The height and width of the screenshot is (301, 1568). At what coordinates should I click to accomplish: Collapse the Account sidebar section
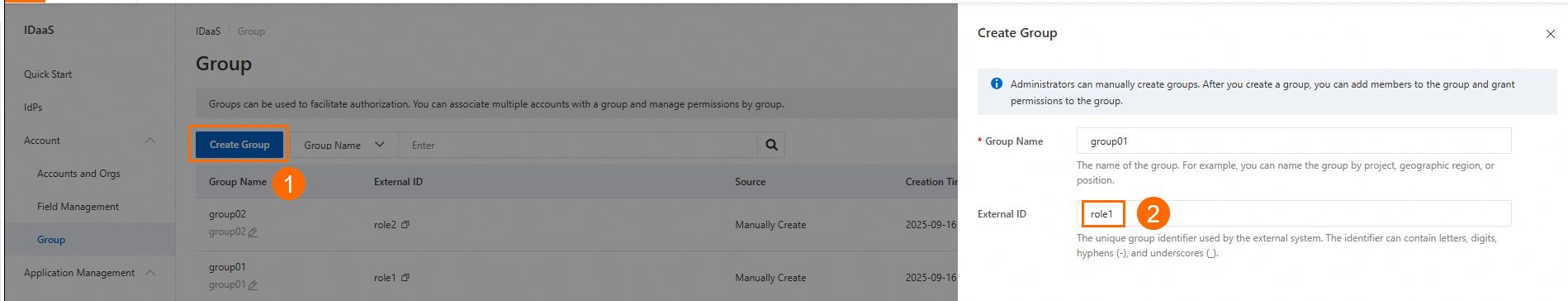150,141
